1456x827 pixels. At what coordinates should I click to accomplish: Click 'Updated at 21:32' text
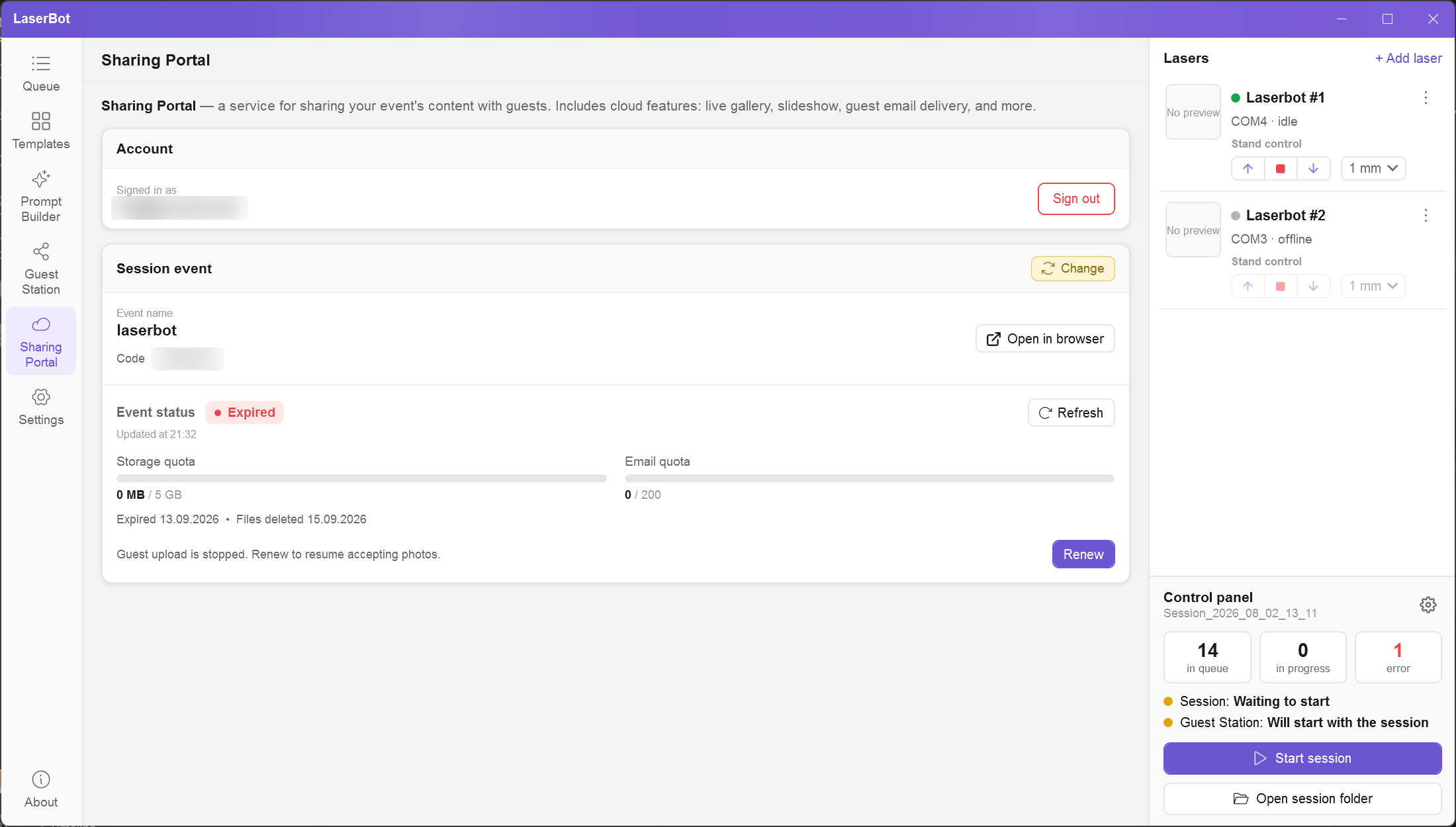pos(156,435)
